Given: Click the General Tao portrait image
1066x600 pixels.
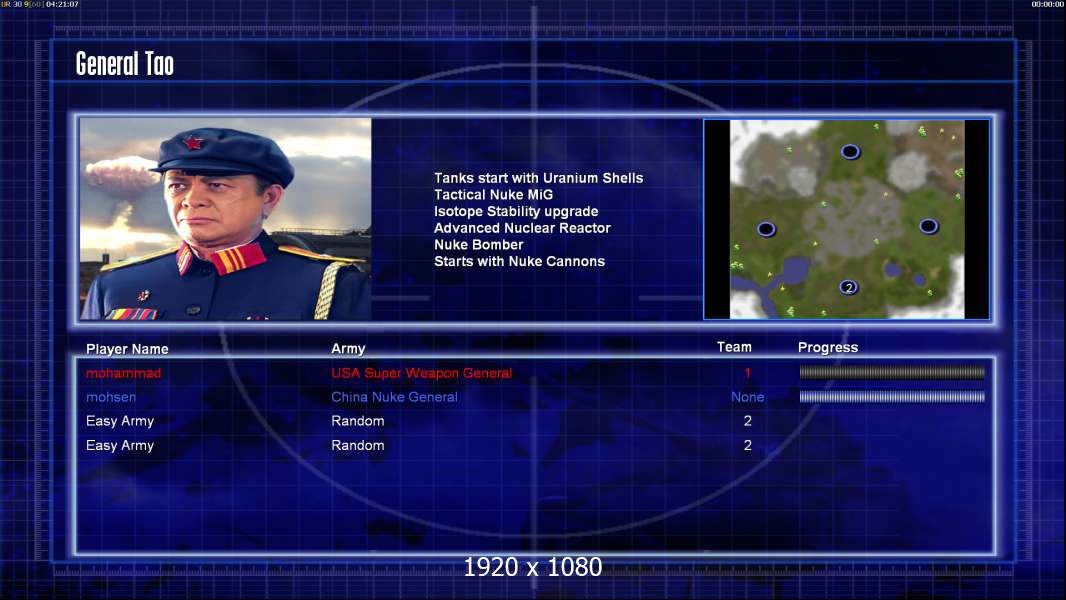Looking at the screenshot, I should click(x=226, y=218).
